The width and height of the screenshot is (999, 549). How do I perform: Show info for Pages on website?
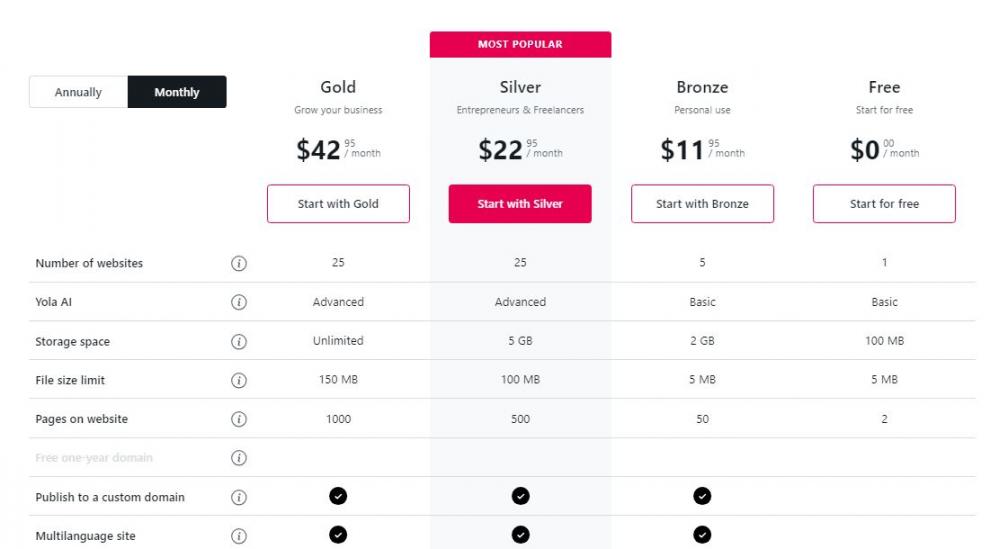click(x=239, y=419)
